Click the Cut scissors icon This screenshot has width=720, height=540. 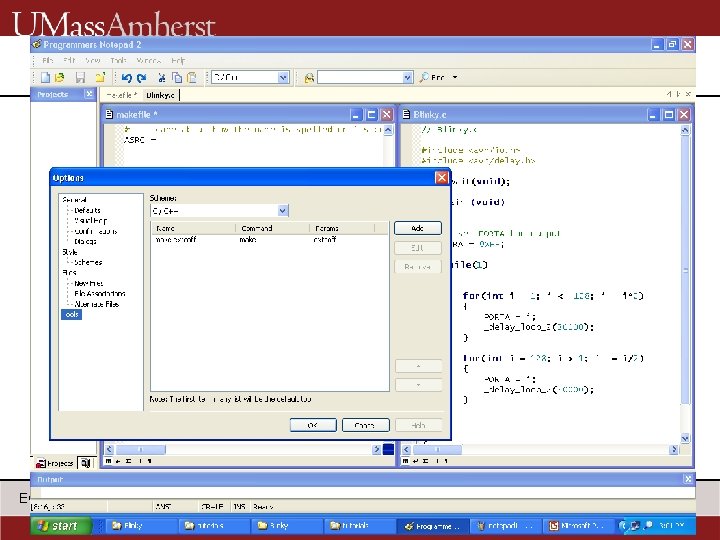tap(161, 78)
